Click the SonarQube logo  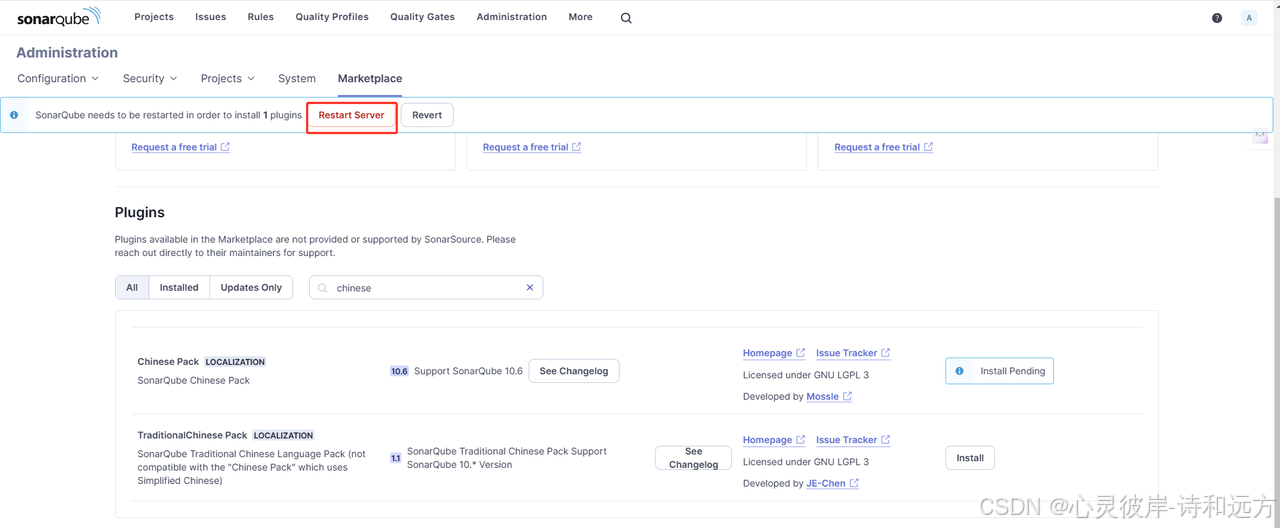click(x=59, y=16)
